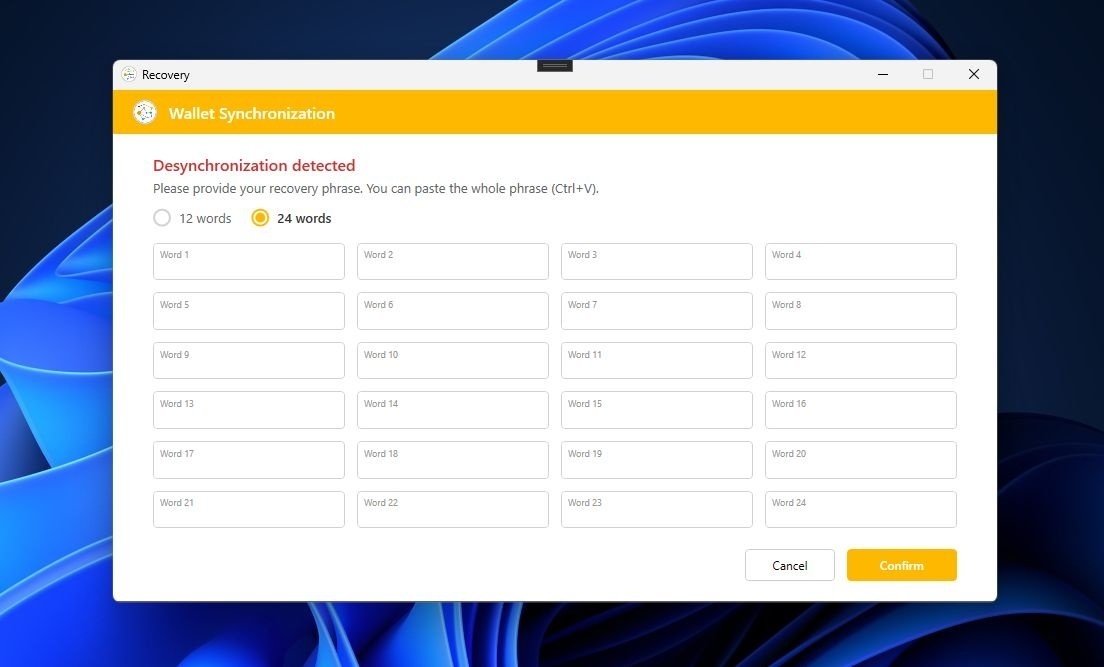Click into the Word 21 box

click(249, 509)
